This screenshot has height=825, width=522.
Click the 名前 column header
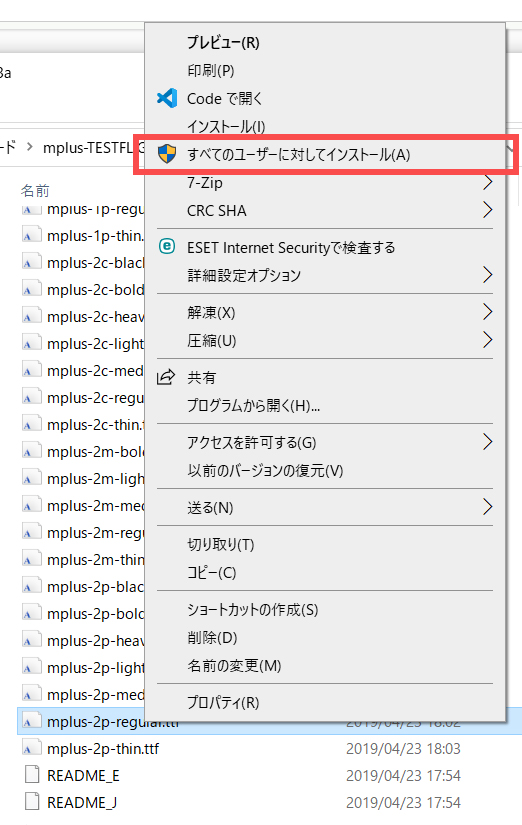tap(35, 190)
